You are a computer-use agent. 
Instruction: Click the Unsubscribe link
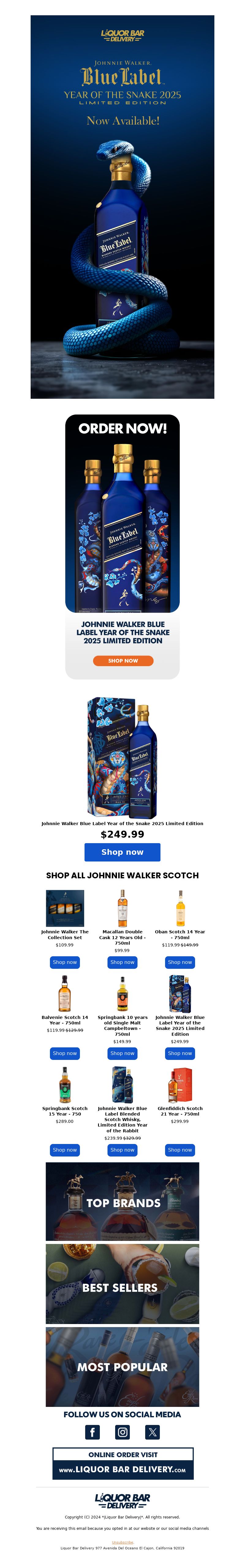(x=123, y=1542)
